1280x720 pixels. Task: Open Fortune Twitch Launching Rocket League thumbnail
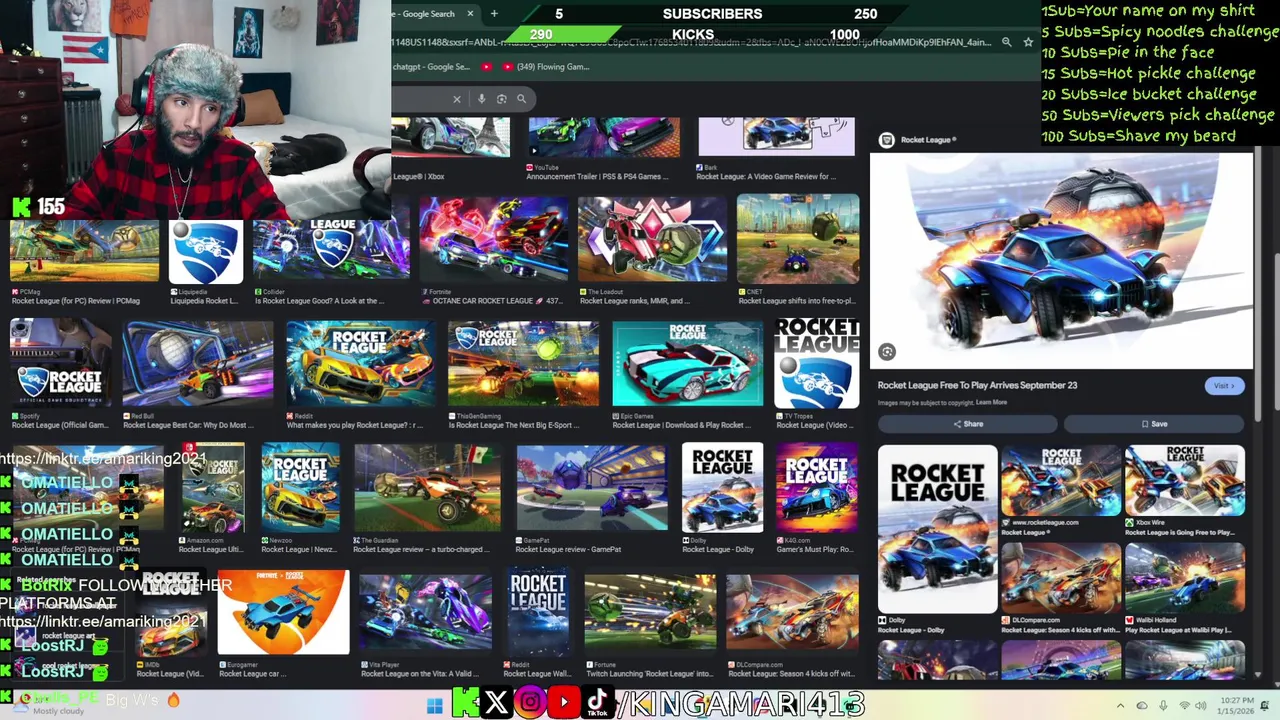pos(650,612)
